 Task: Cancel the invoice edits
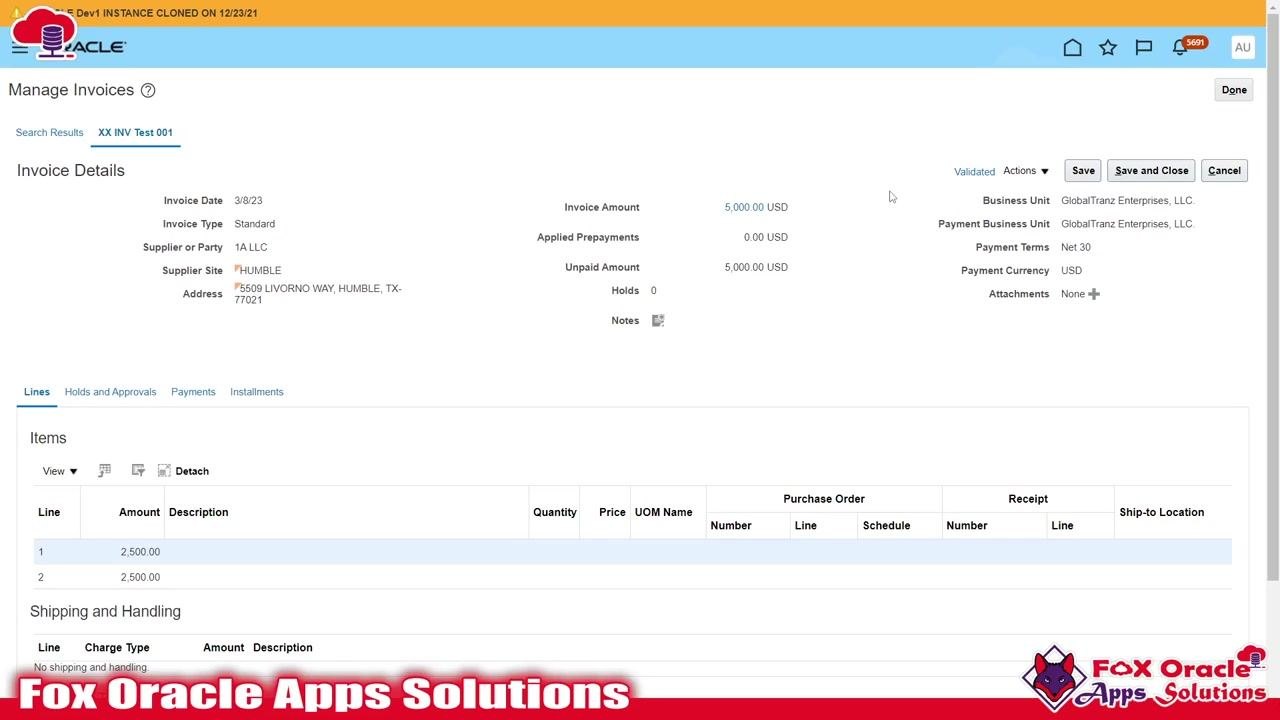point(1224,171)
